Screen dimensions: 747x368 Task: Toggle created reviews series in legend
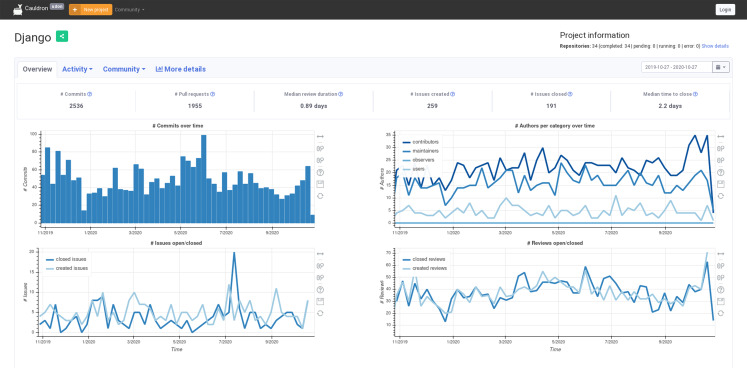(x=425, y=268)
